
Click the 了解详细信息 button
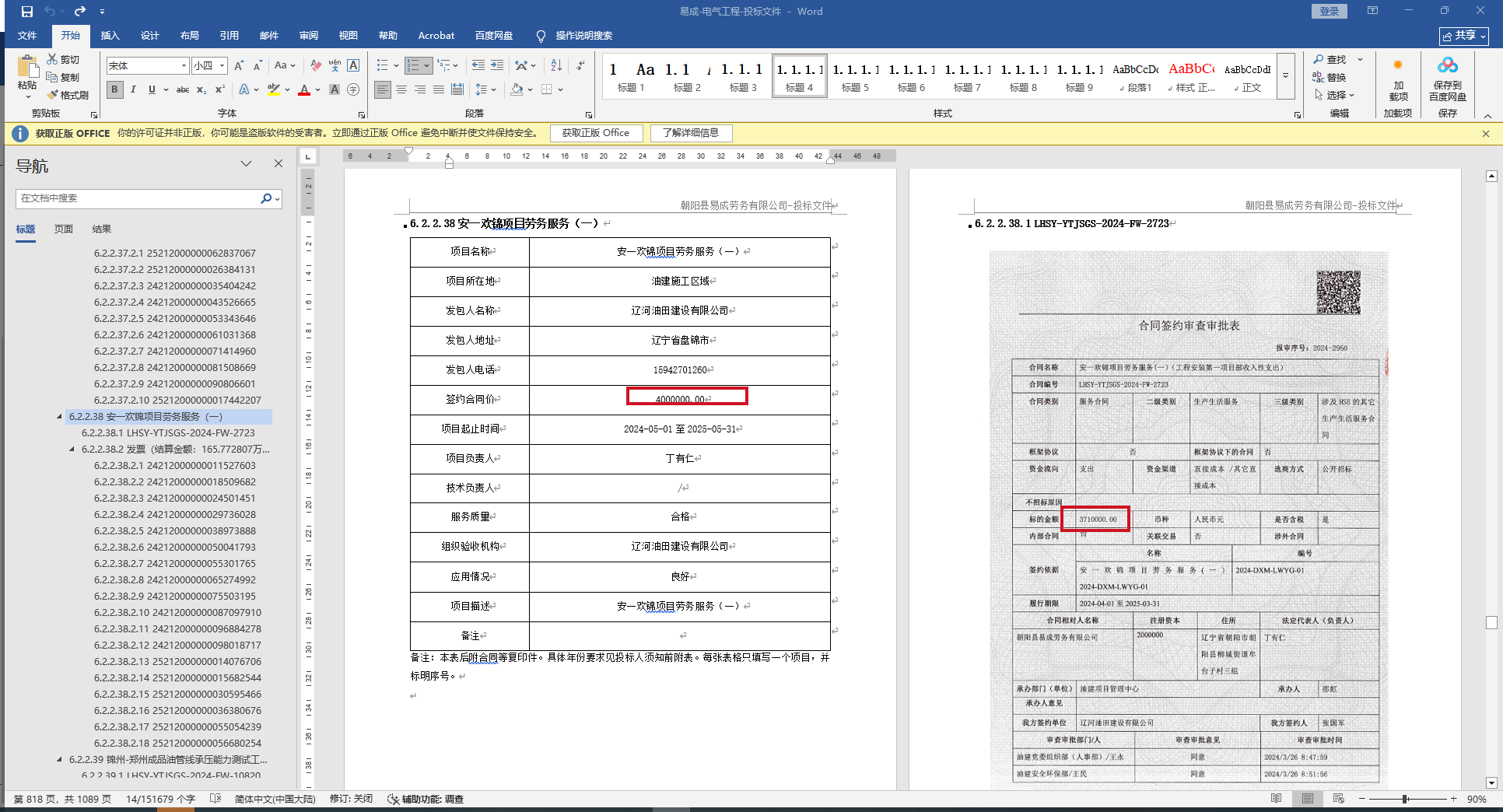click(x=691, y=133)
